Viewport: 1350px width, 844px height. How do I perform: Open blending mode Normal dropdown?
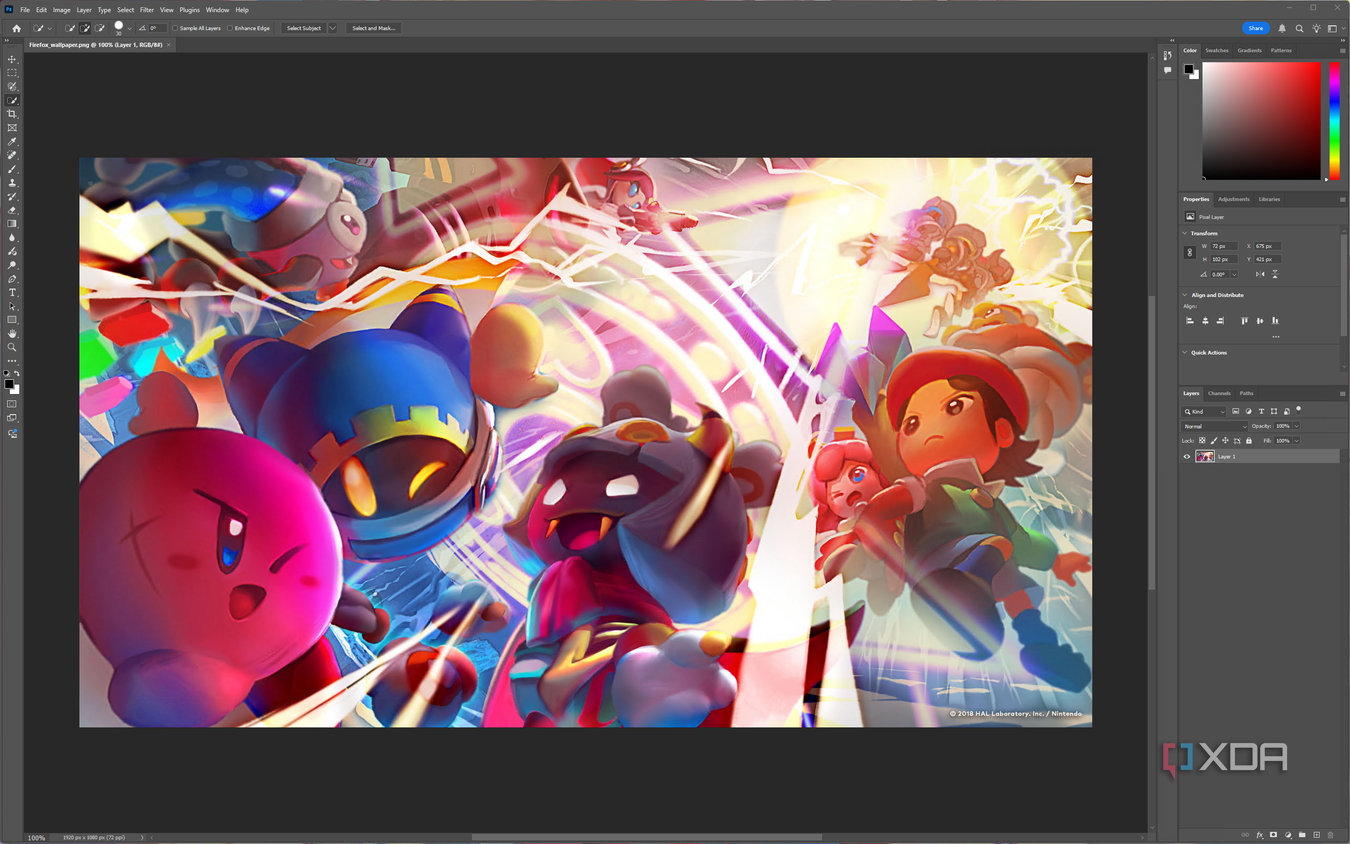[x=1214, y=426]
